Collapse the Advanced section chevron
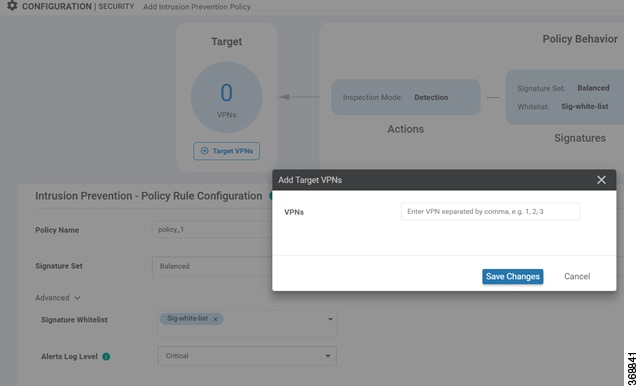636x386 pixels. (77, 298)
